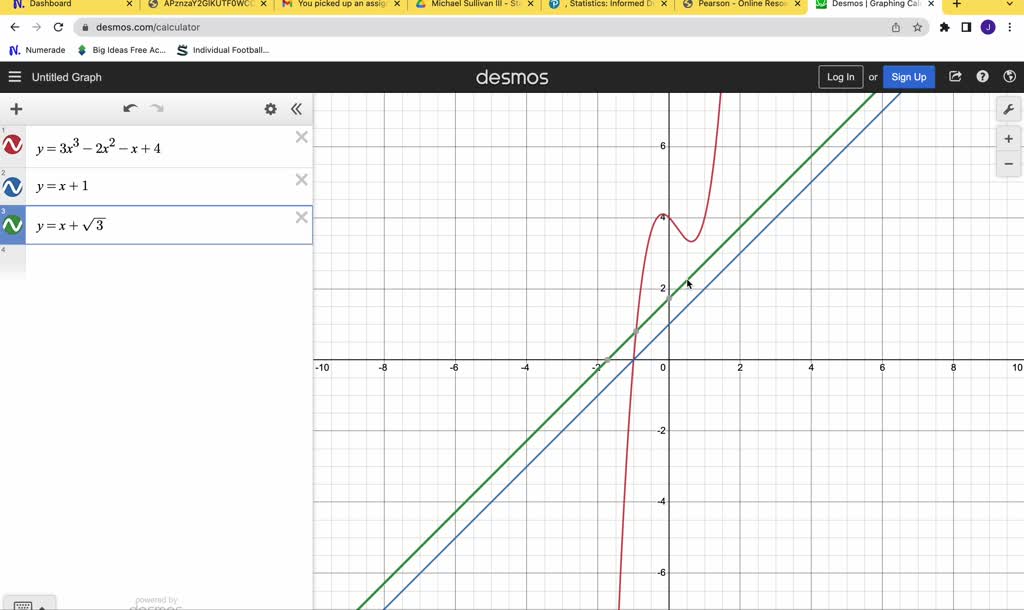This screenshot has width=1024, height=610.
Task: Open a new browser tab
Action: 956,4
